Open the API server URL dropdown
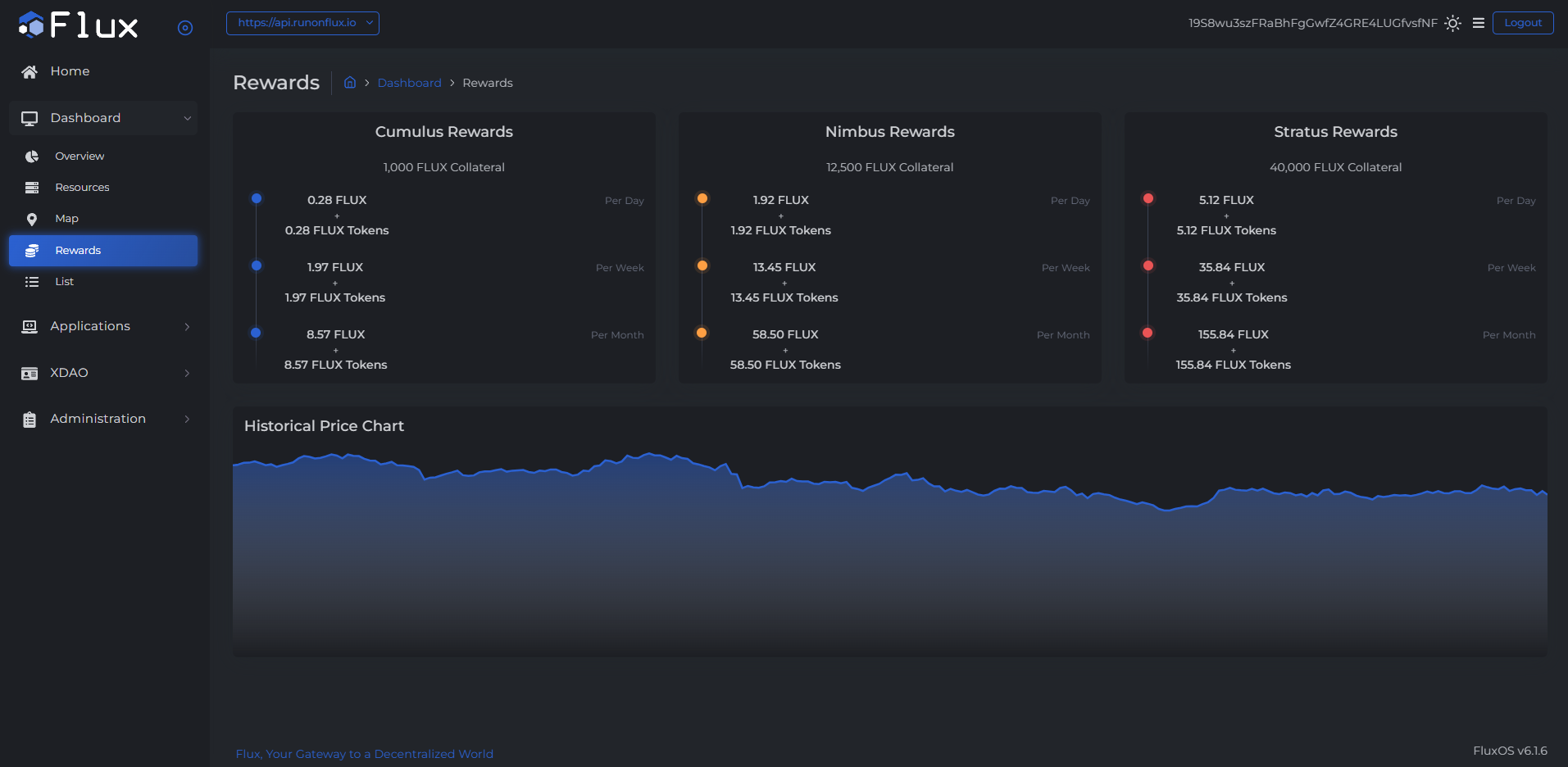This screenshot has height=767, width=1568. pyautogui.click(x=302, y=23)
